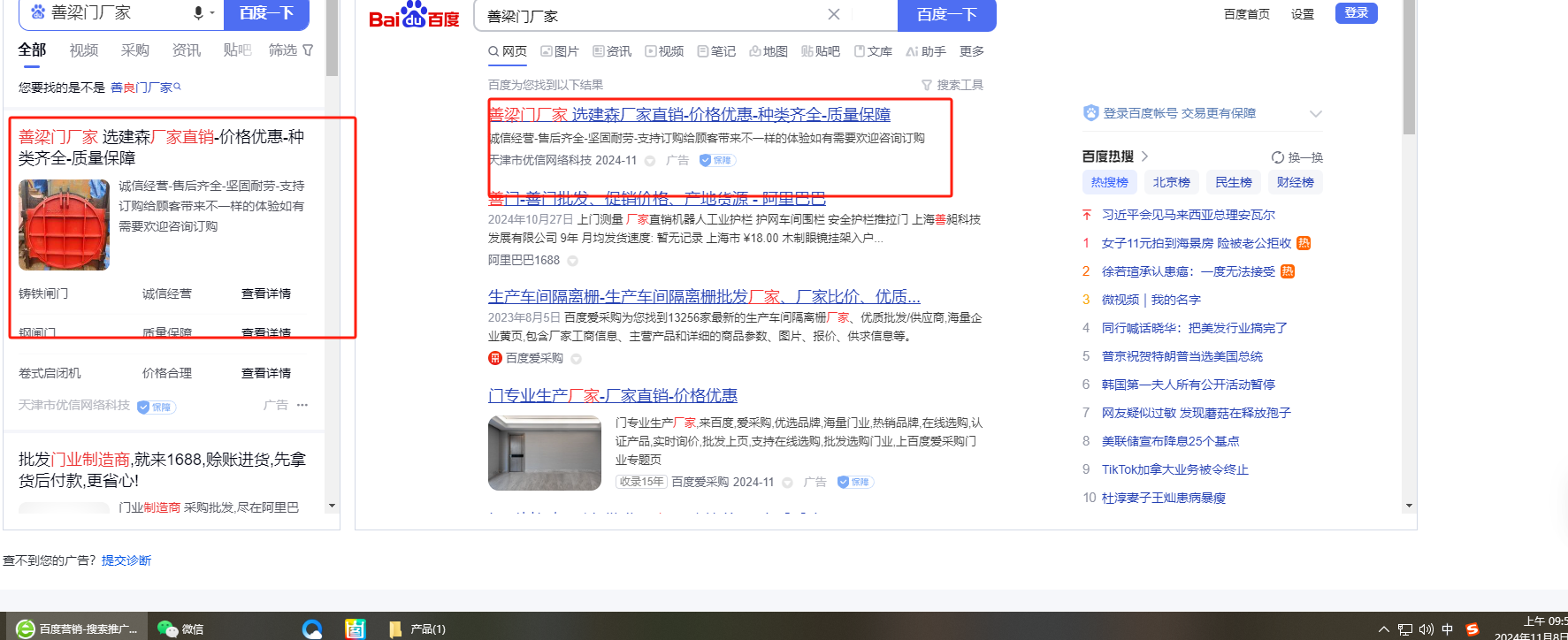Select the 北京榜 hot list tab
Image resolution: width=1568 pixels, height=640 pixels.
pos(1172,182)
